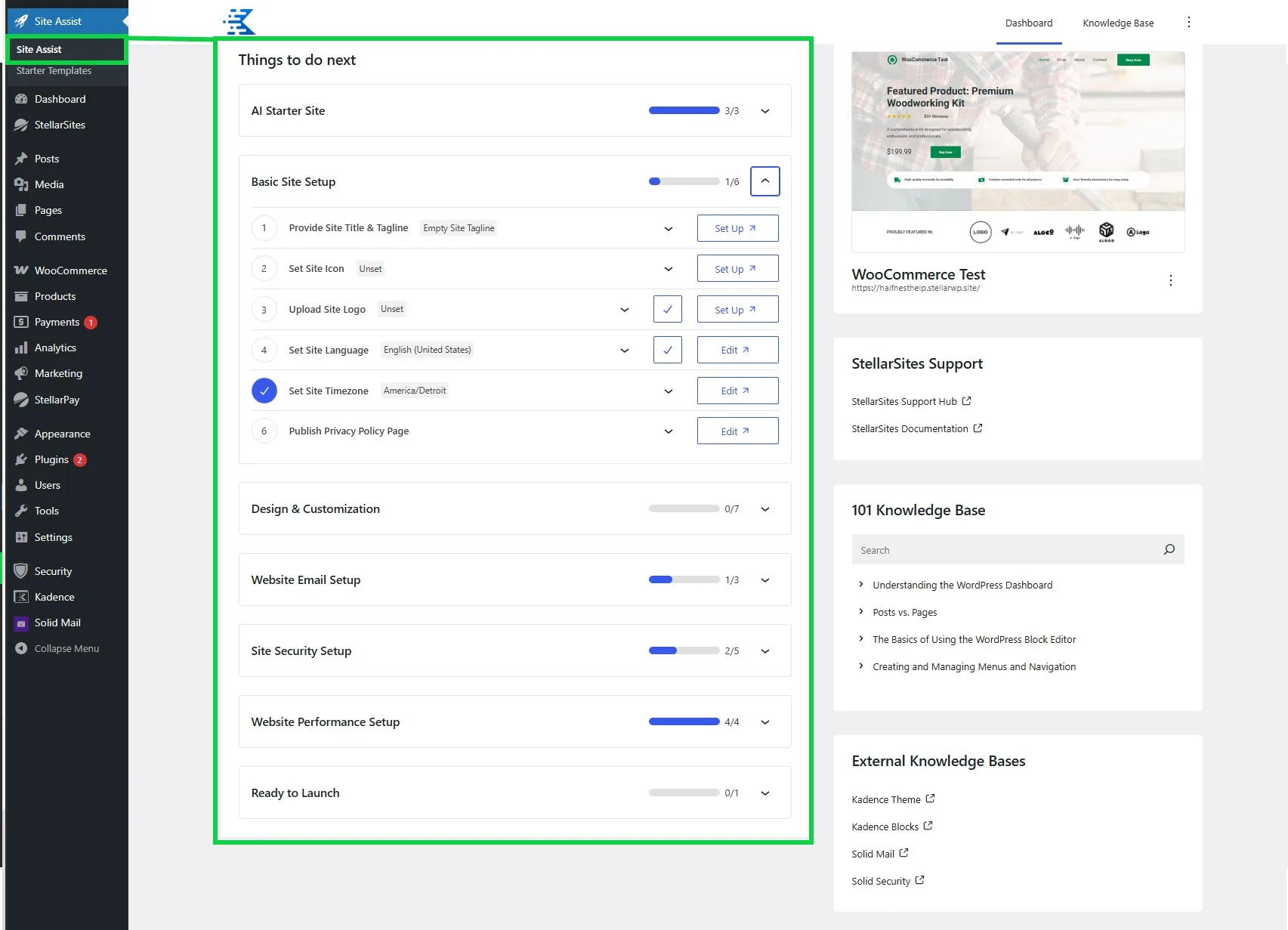
Task: Select the Security shield icon
Action: 20,571
